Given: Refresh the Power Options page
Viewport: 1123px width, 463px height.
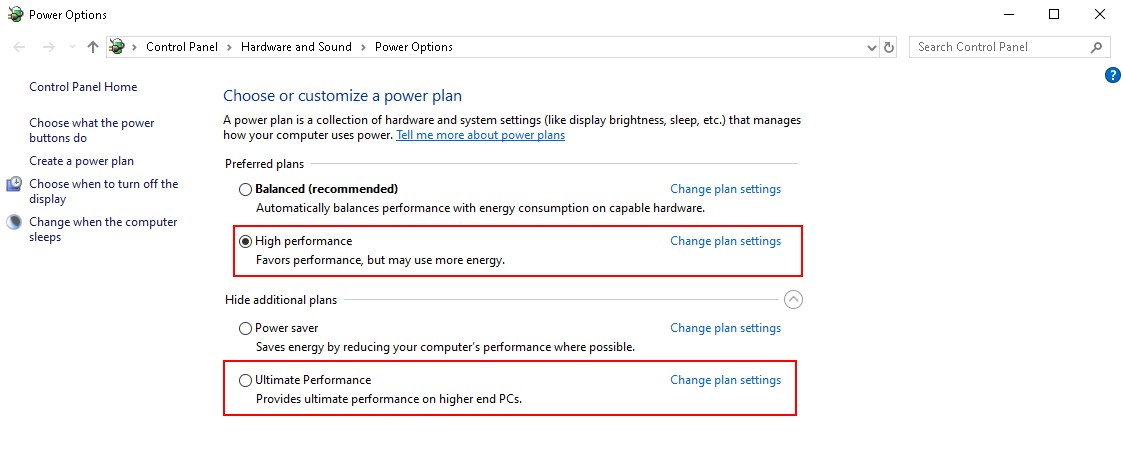Looking at the screenshot, I should [x=889, y=47].
